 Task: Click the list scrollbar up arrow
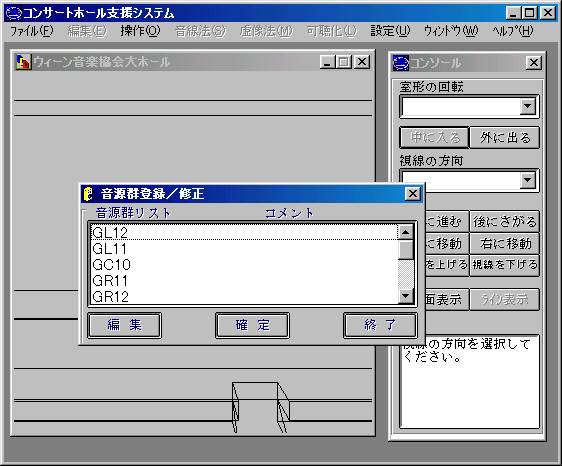[406, 232]
